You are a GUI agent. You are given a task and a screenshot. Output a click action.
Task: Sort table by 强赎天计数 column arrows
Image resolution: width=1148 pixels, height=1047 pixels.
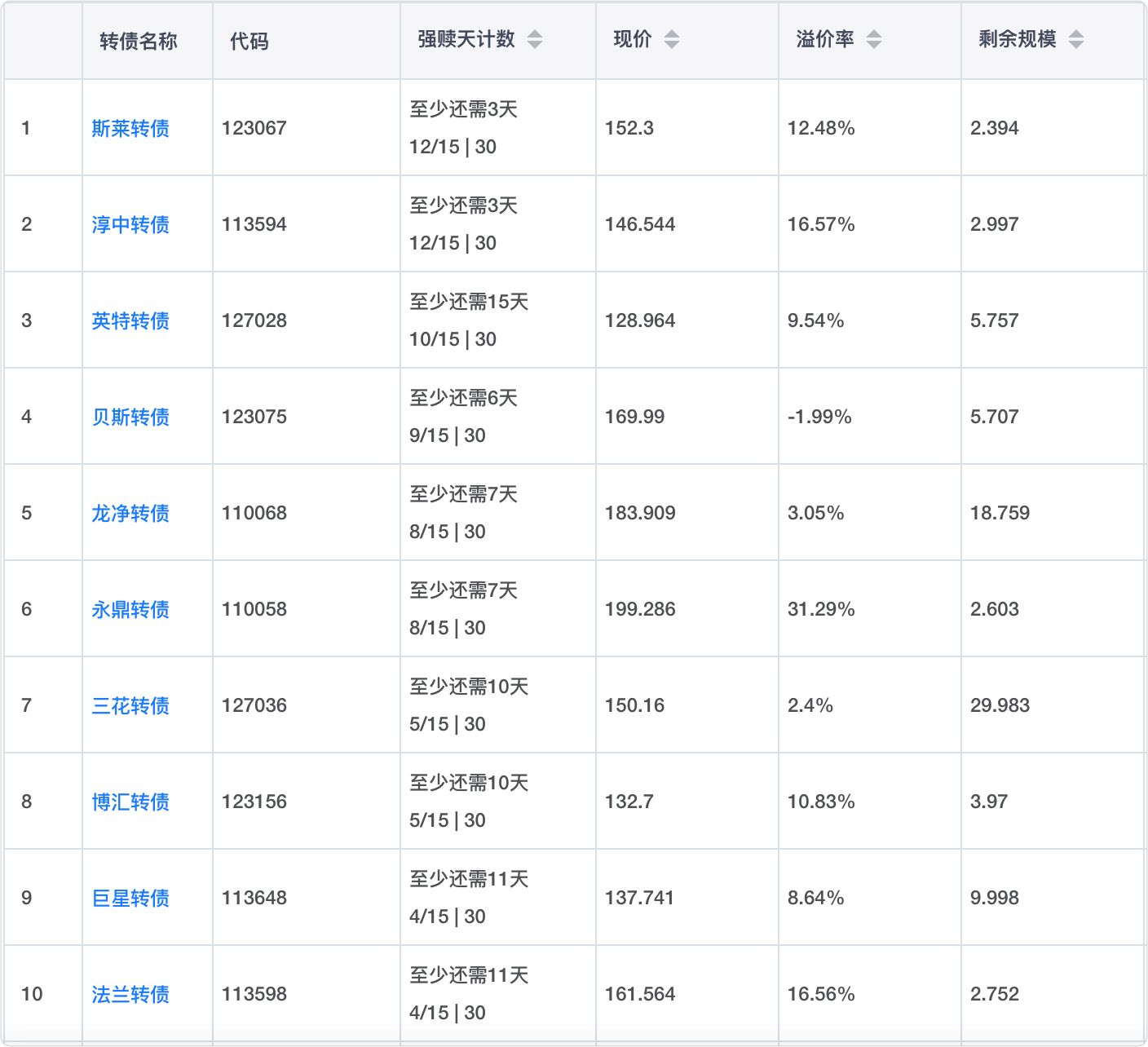(x=535, y=39)
